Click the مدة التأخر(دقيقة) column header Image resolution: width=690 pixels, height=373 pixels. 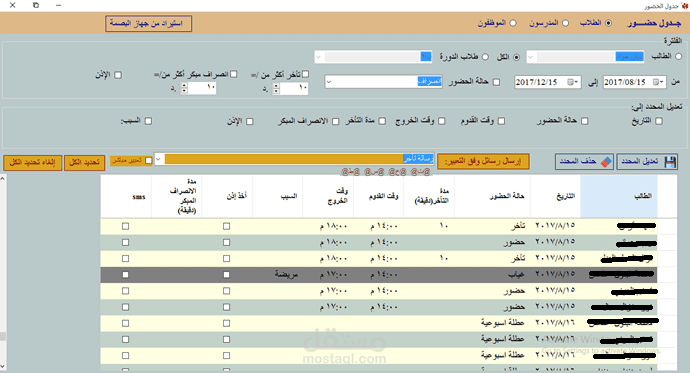(x=429, y=196)
